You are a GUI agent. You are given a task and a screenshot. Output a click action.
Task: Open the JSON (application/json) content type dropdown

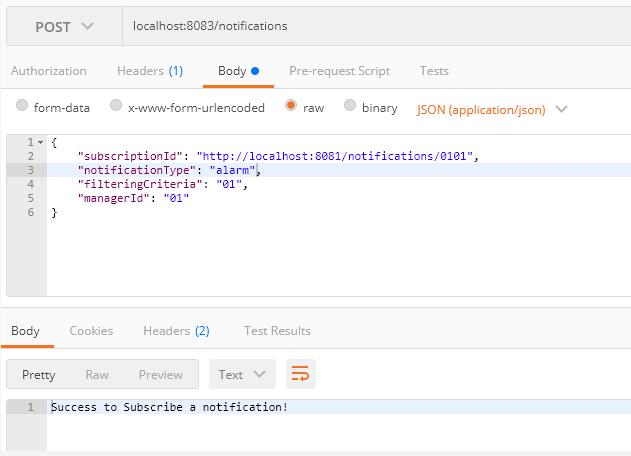(492, 108)
